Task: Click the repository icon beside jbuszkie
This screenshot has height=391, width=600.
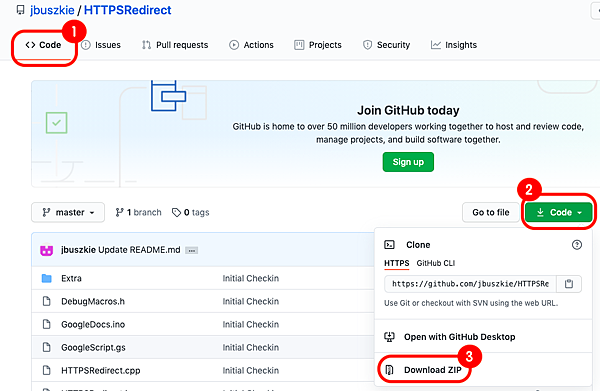Action: pos(20,10)
